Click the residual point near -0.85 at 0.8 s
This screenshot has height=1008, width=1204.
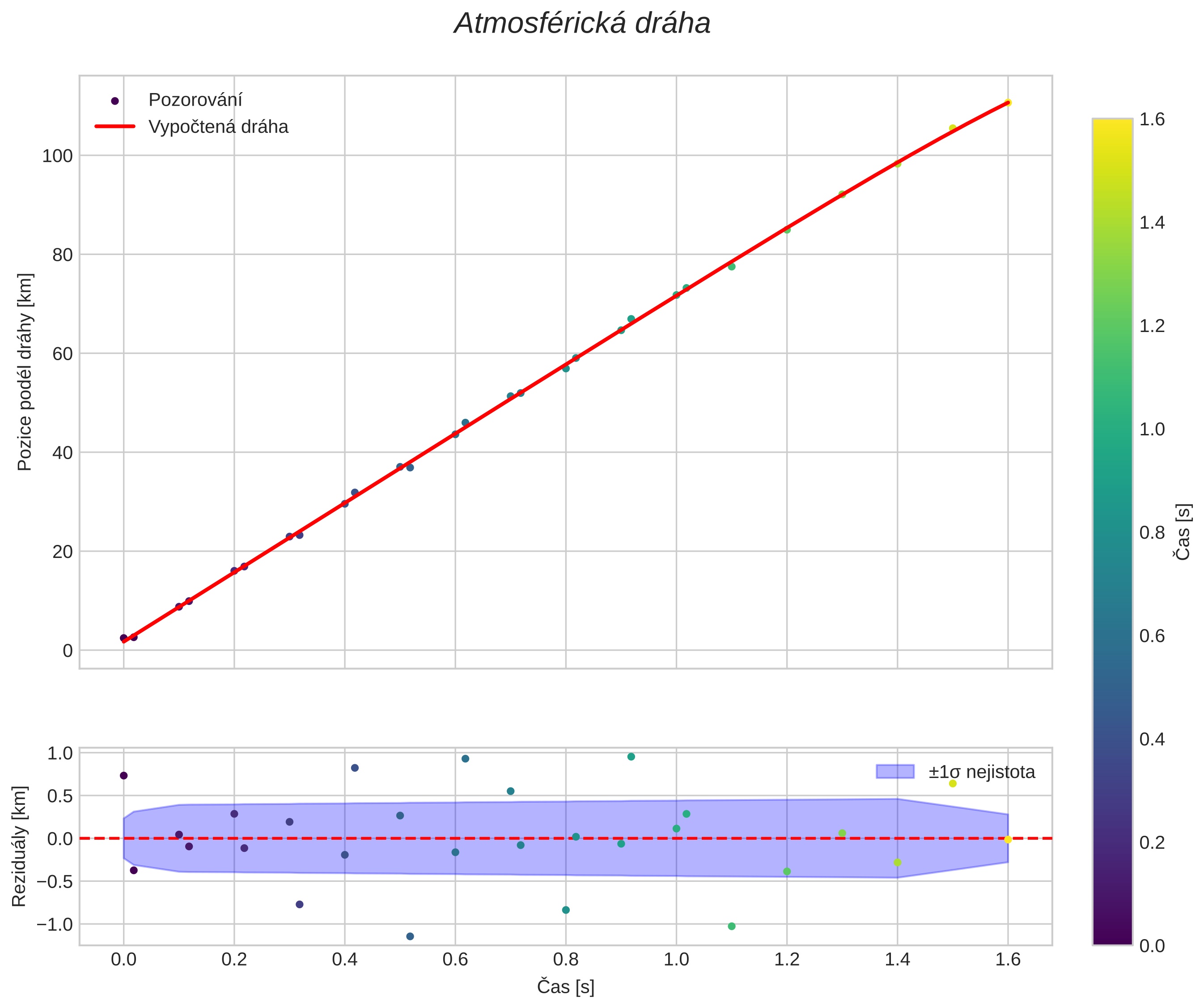(x=566, y=910)
